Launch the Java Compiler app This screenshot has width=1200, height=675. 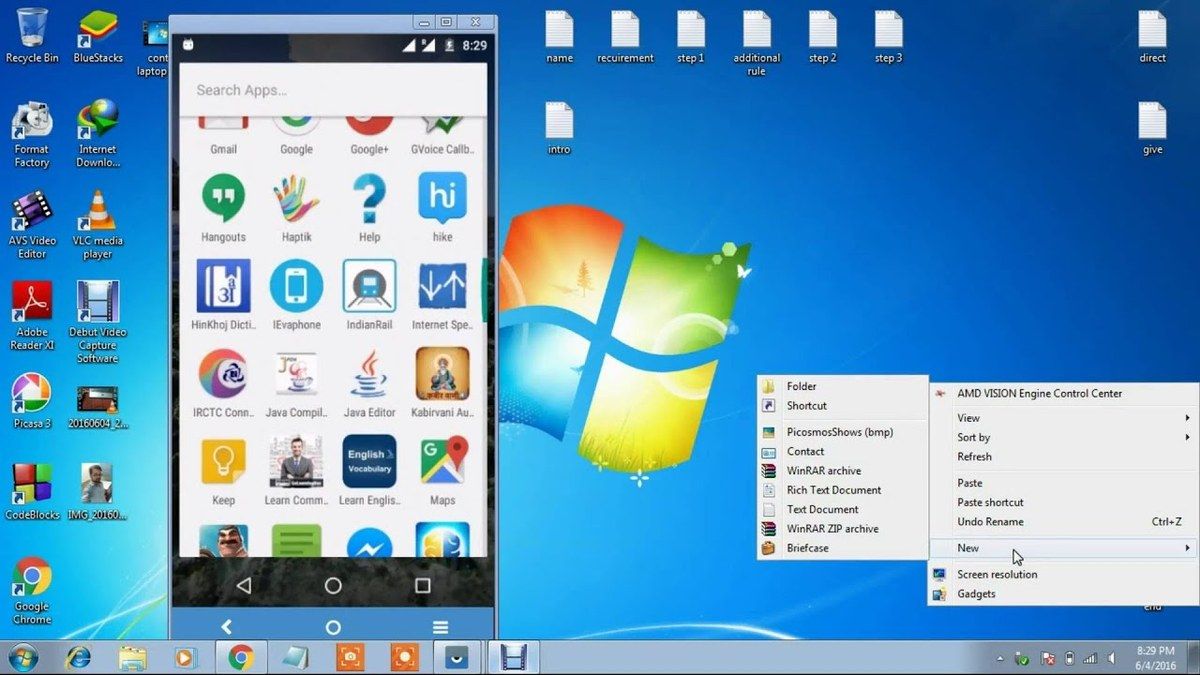pos(296,382)
